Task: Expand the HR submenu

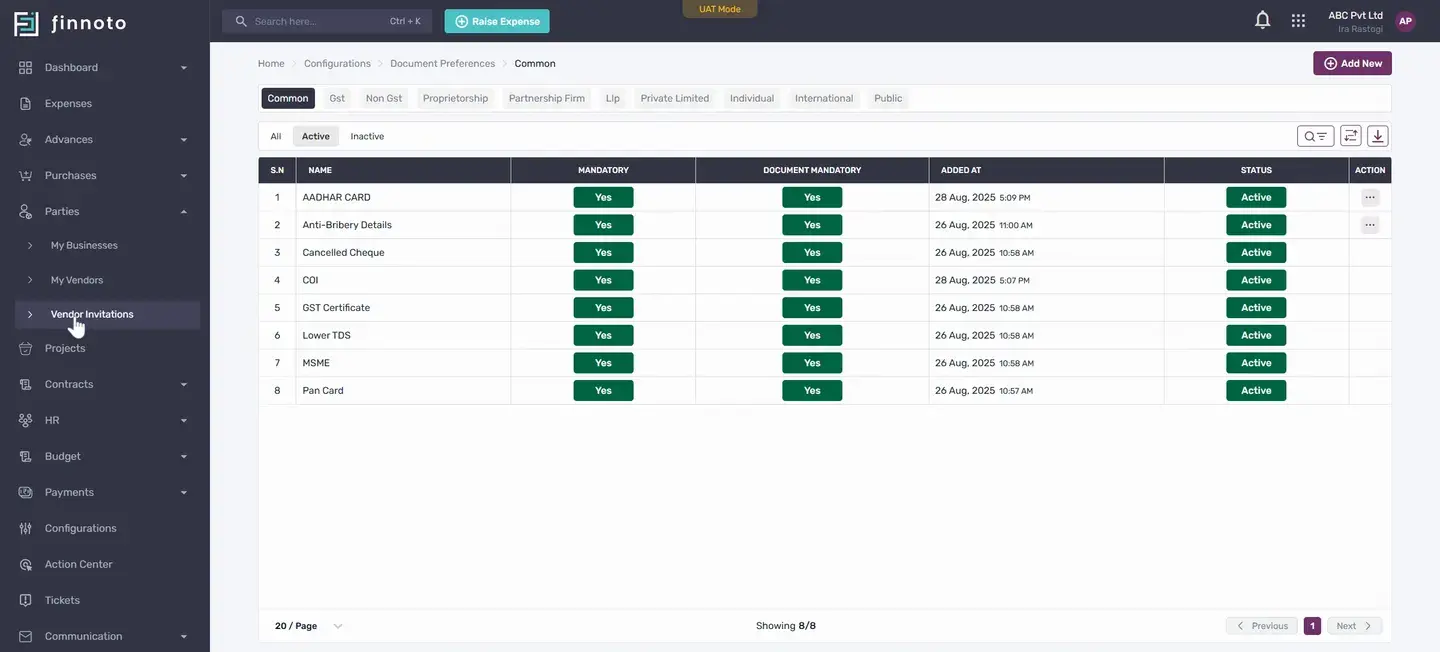Action: coord(184,420)
